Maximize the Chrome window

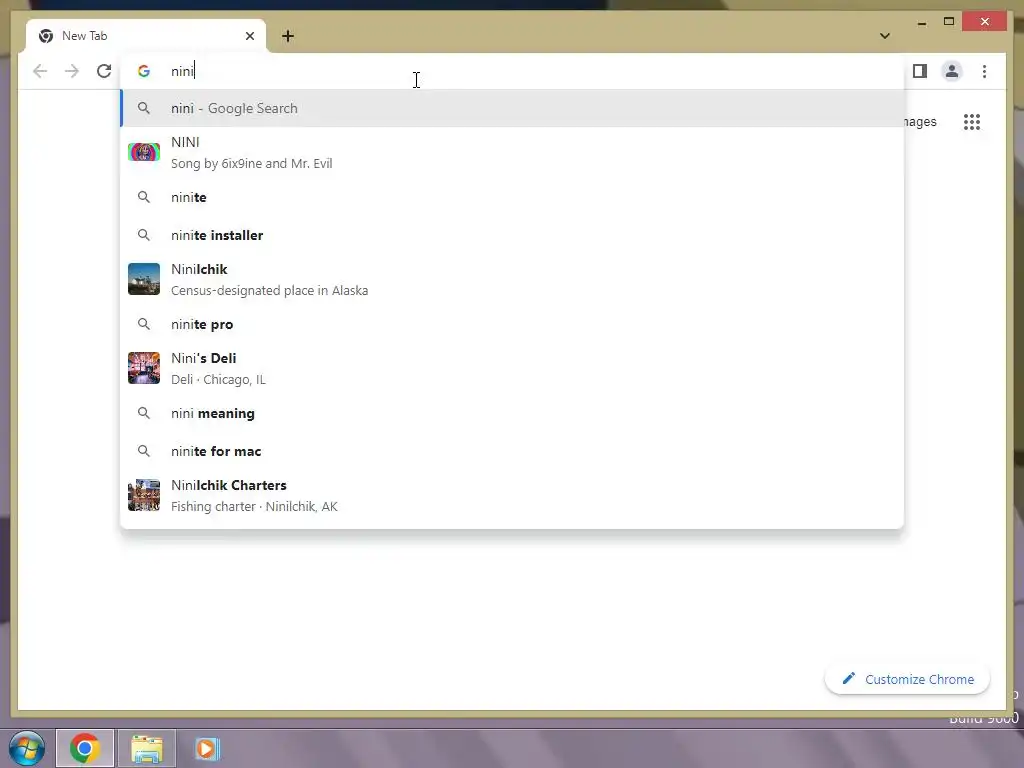[x=949, y=22]
